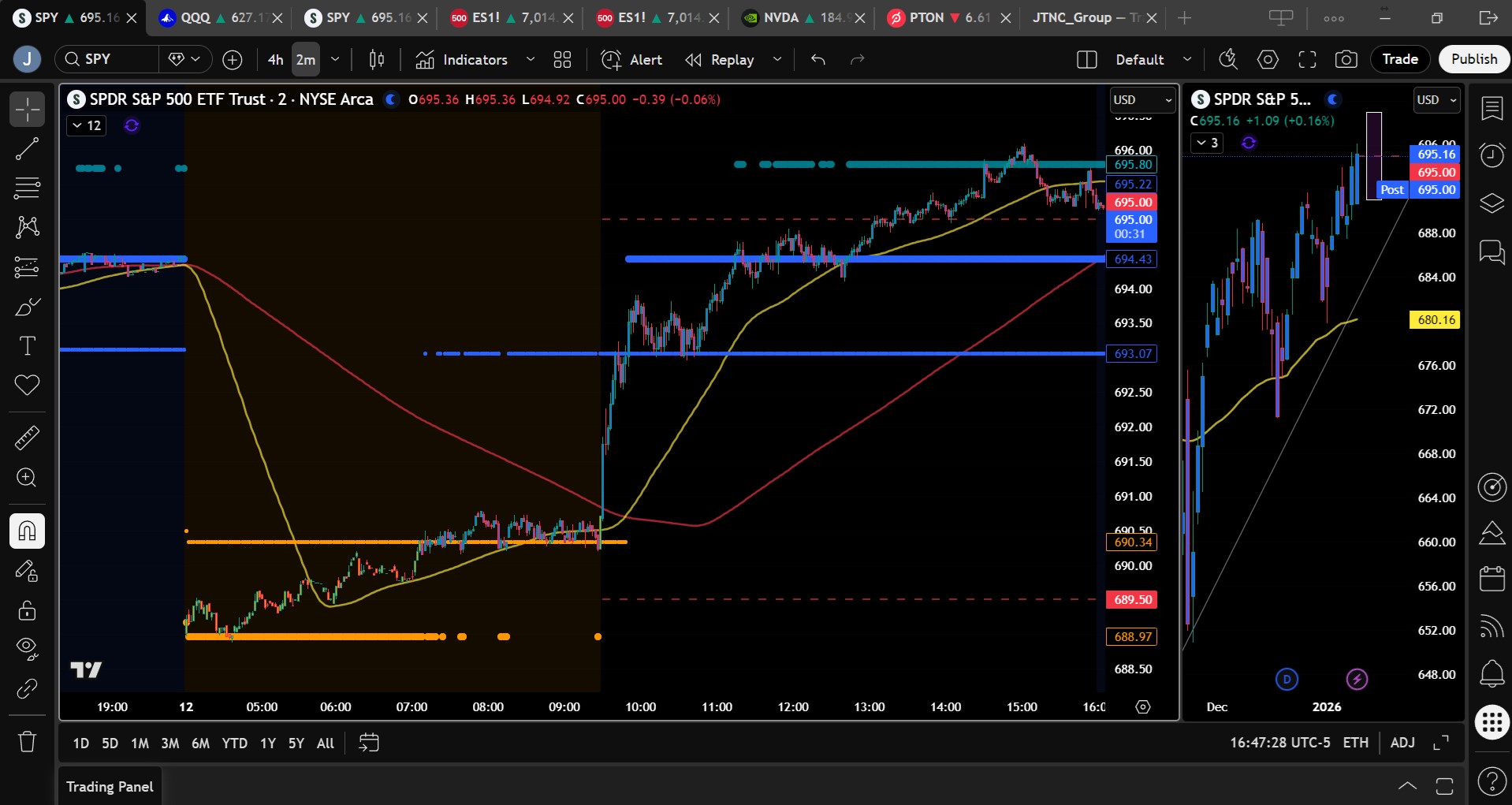
Task: Select the brush drawing tool
Action: 27,307
